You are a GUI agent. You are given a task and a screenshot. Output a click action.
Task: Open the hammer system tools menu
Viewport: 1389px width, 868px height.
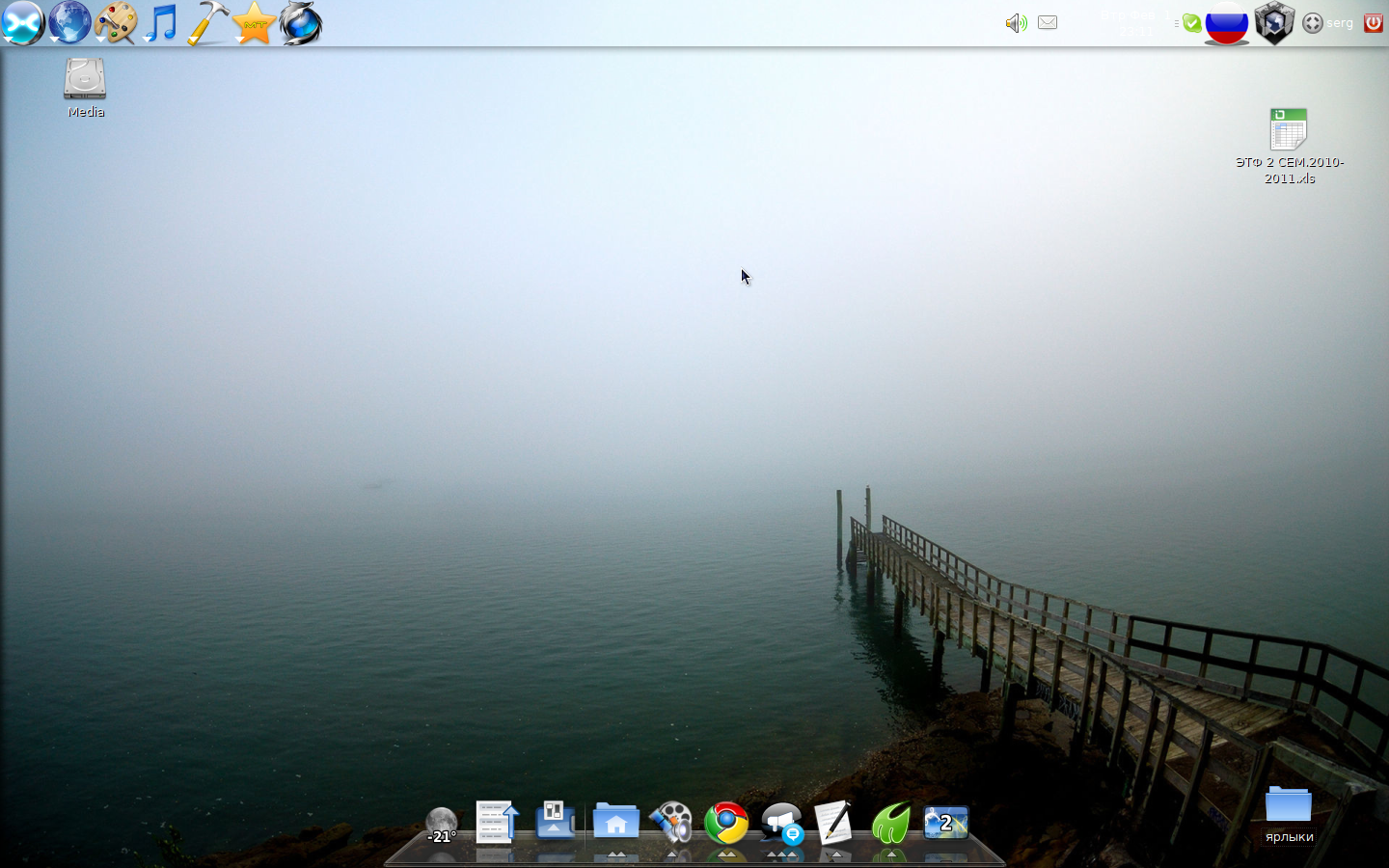click(207, 23)
